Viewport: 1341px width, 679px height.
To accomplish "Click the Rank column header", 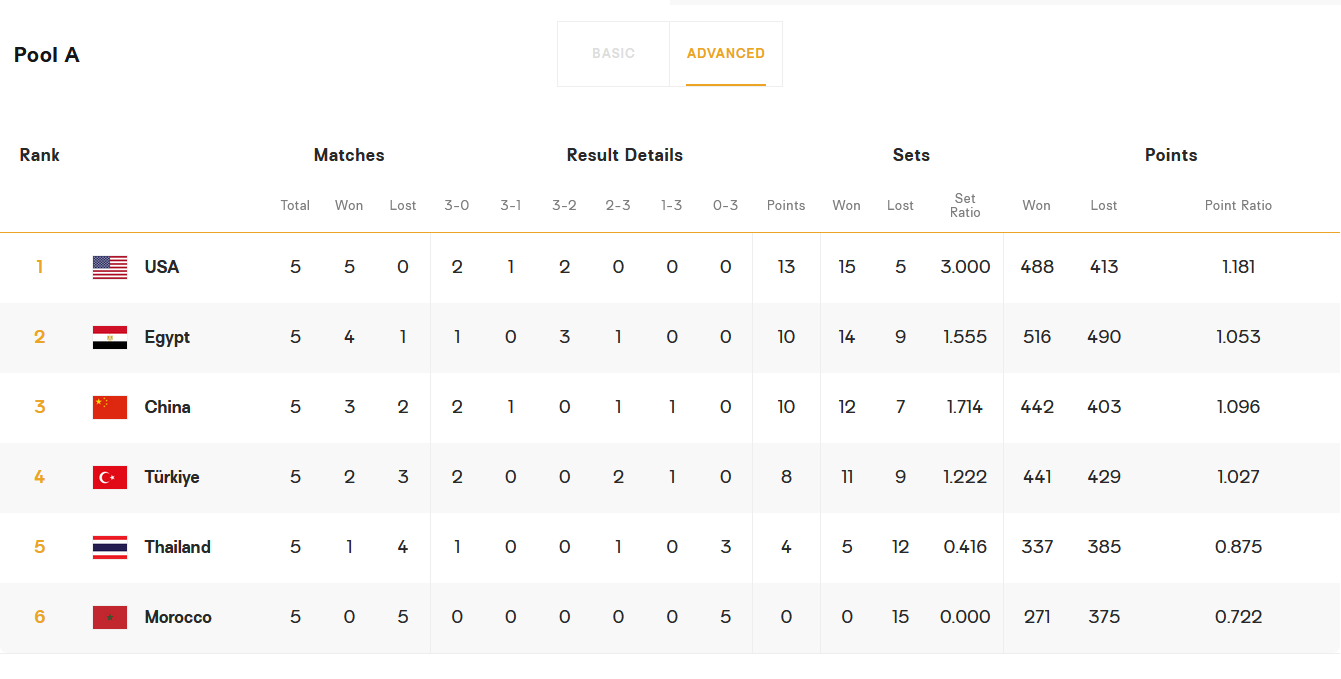I will coord(40,155).
